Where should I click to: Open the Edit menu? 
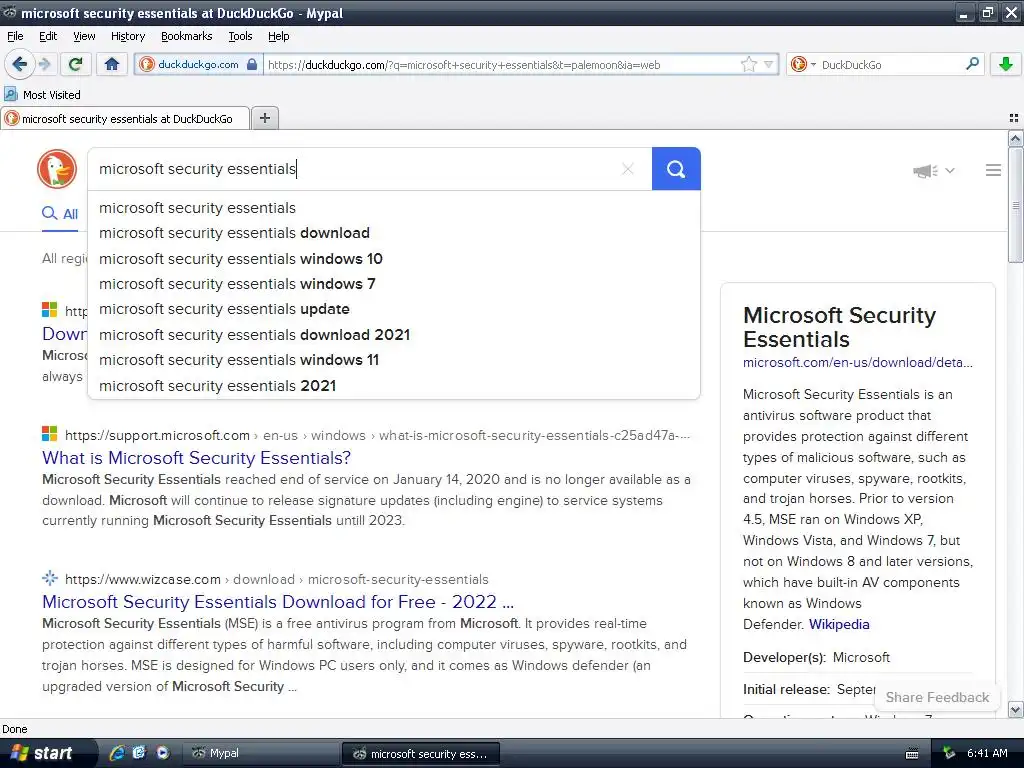coord(48,36)
